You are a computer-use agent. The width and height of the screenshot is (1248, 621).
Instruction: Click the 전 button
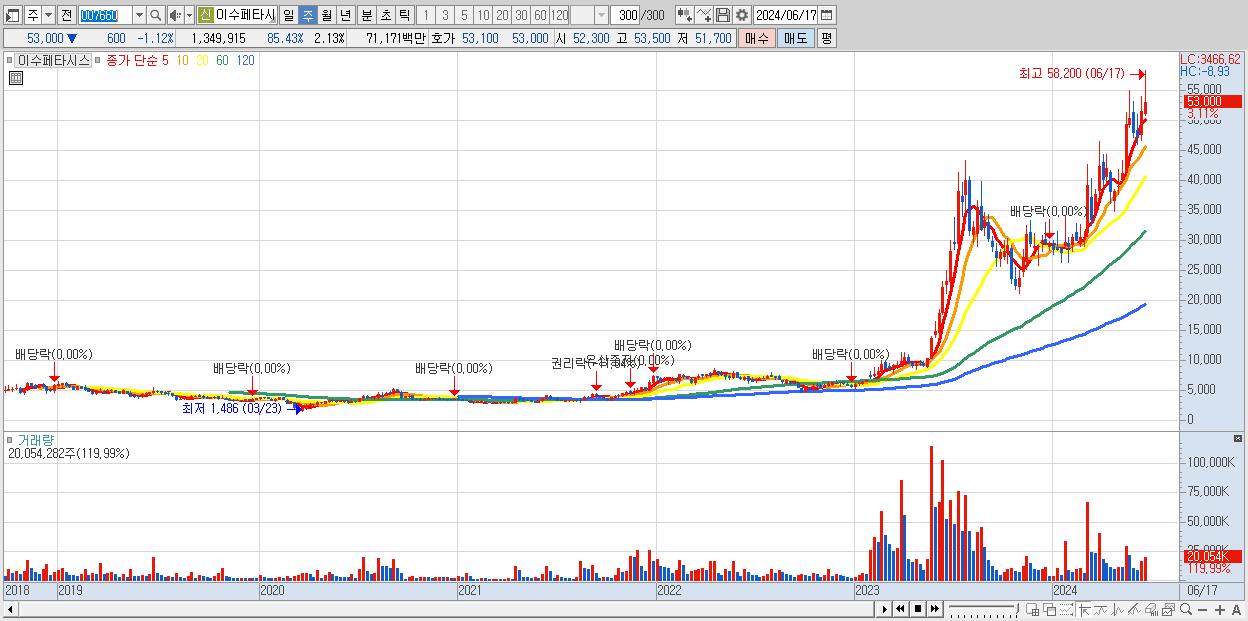66,15
